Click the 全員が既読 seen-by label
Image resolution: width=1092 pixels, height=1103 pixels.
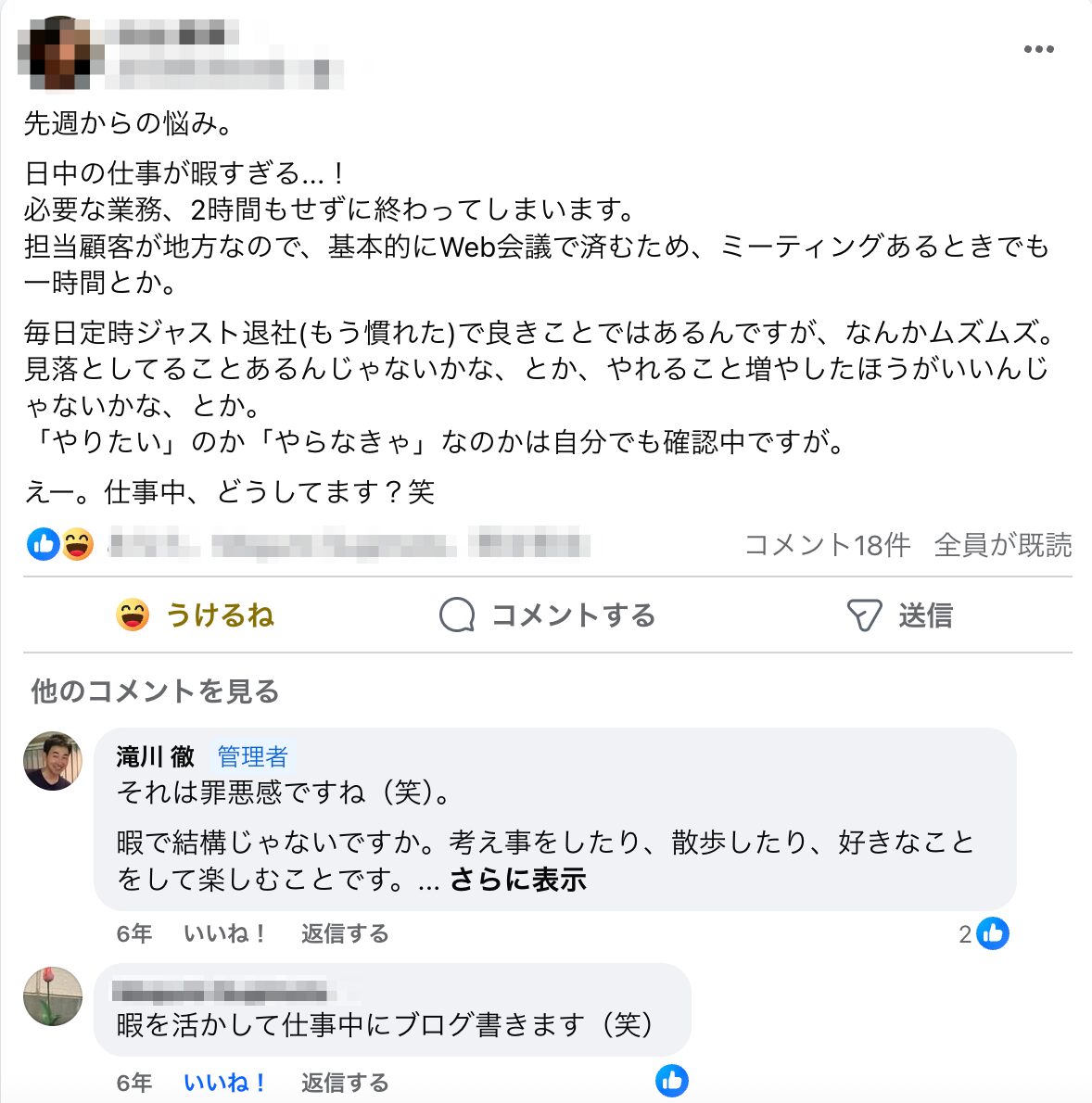[1003, 544]
